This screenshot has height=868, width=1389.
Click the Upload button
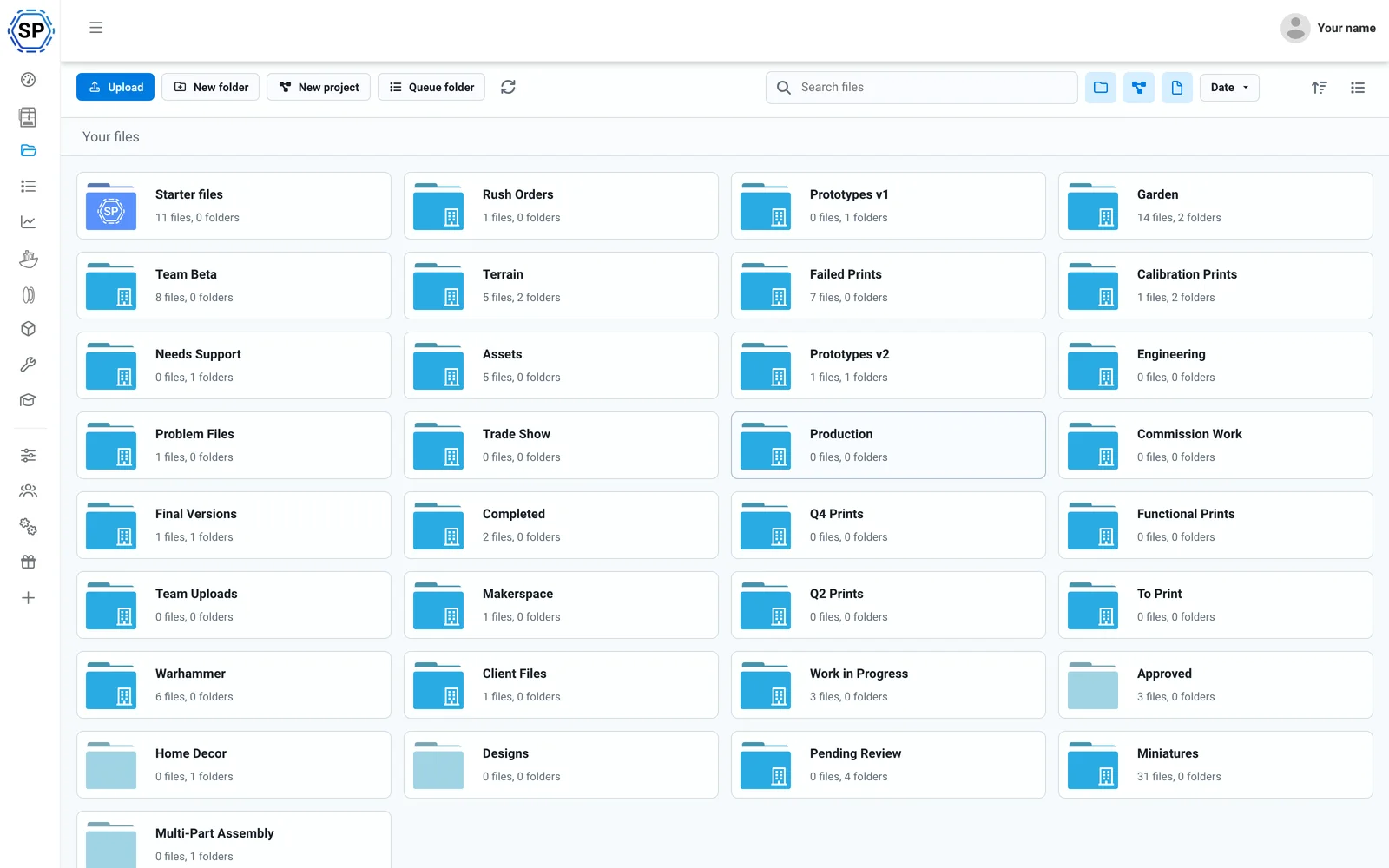click(x=115, y=87)
